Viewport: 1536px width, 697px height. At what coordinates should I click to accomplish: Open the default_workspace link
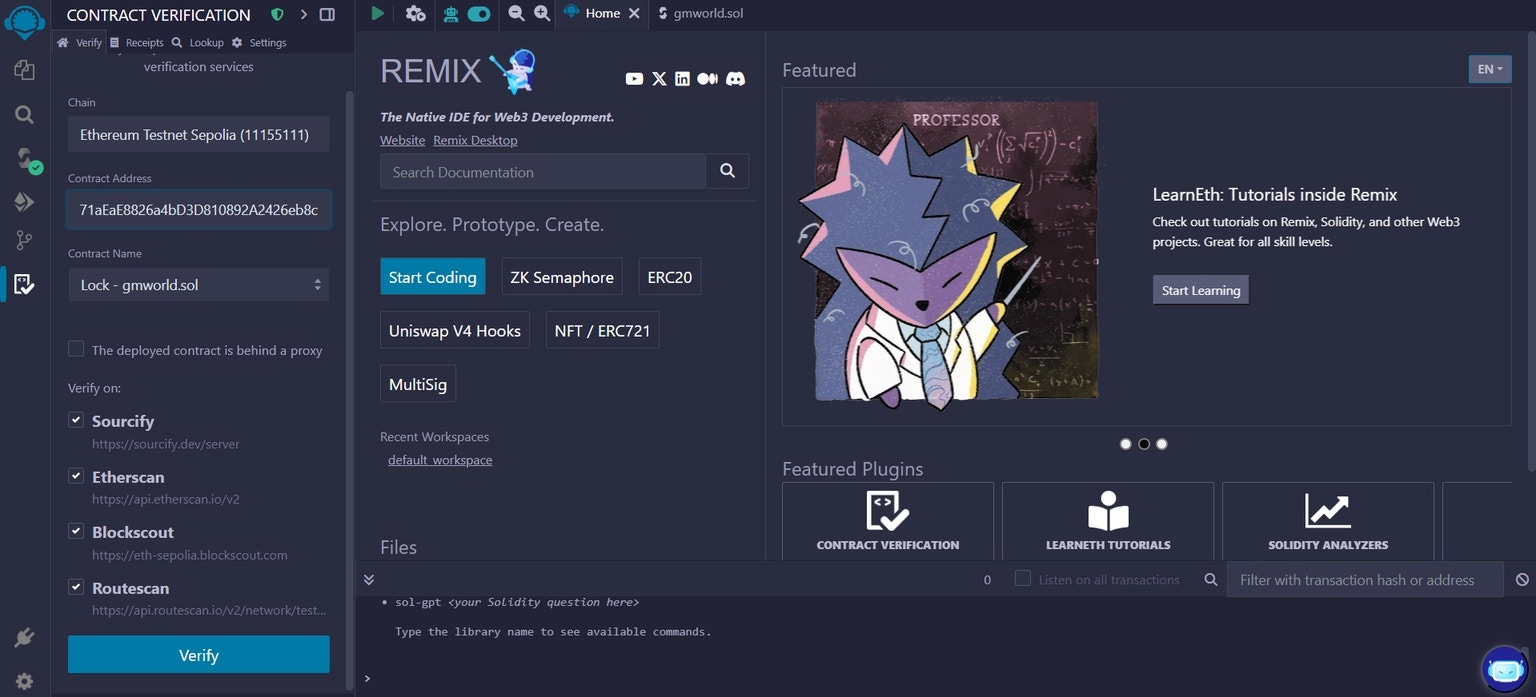click(440, 459)
